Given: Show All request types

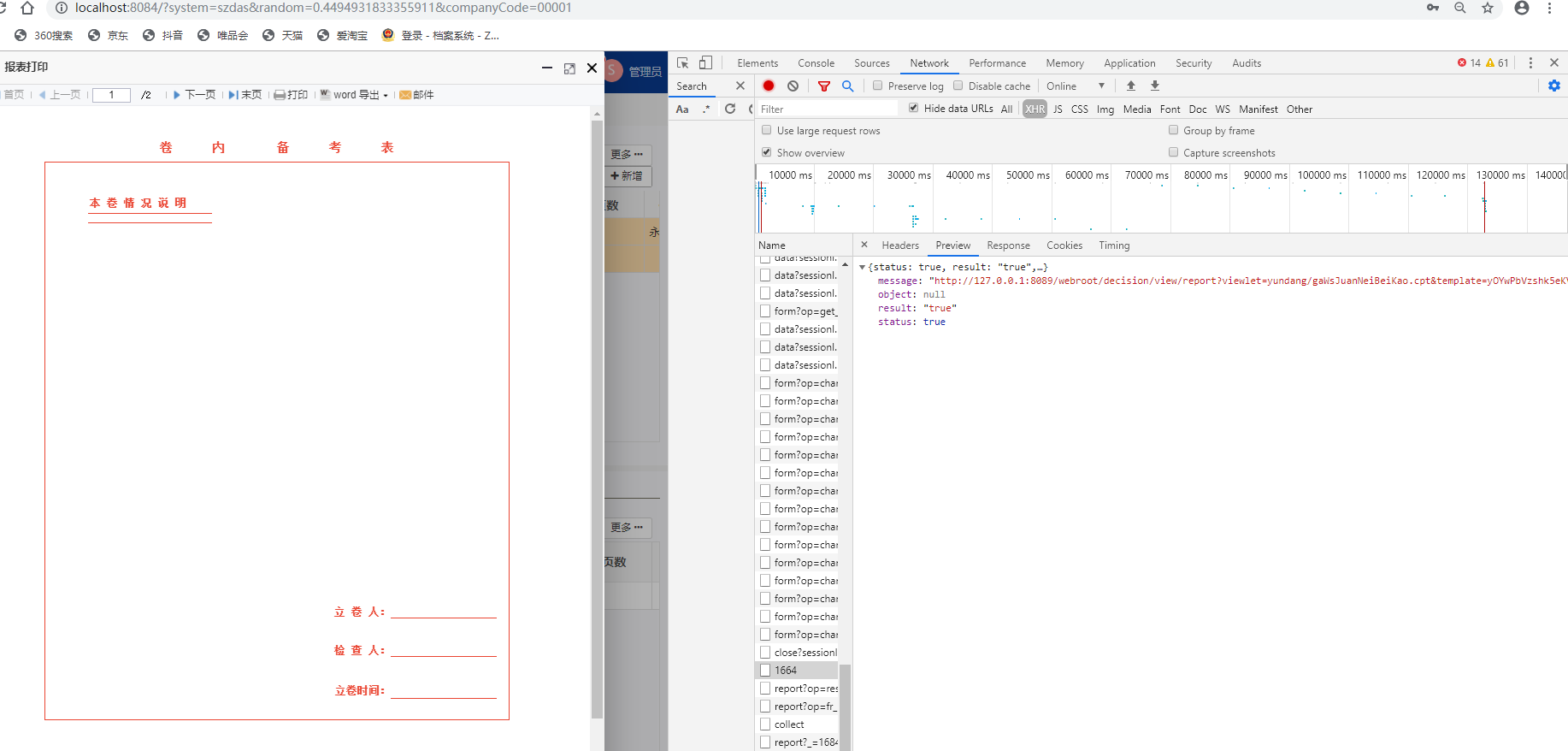Looking at the screenshot, I should 1006,109.
